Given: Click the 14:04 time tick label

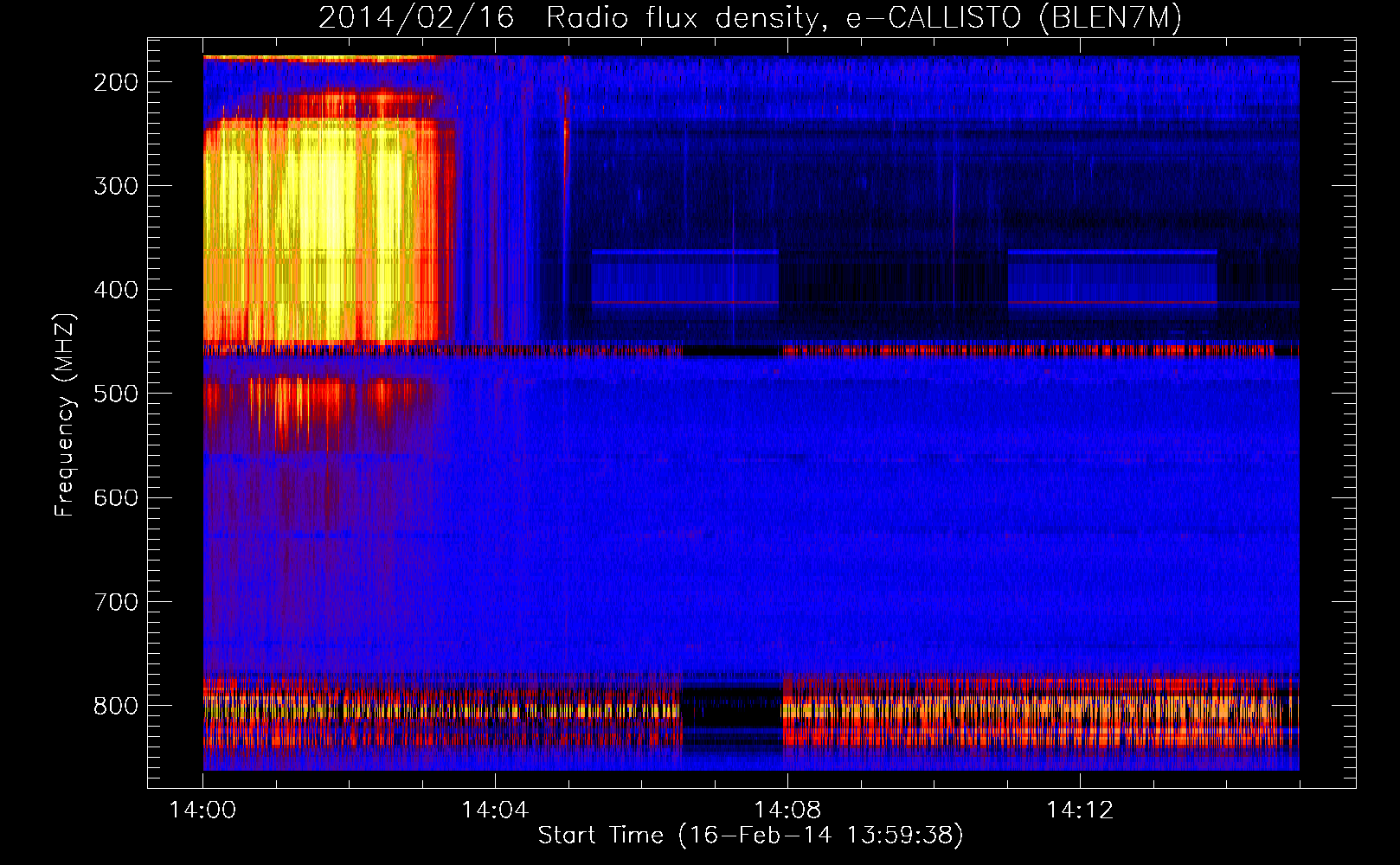Looking at the screenshot, I should click(495, 811).
